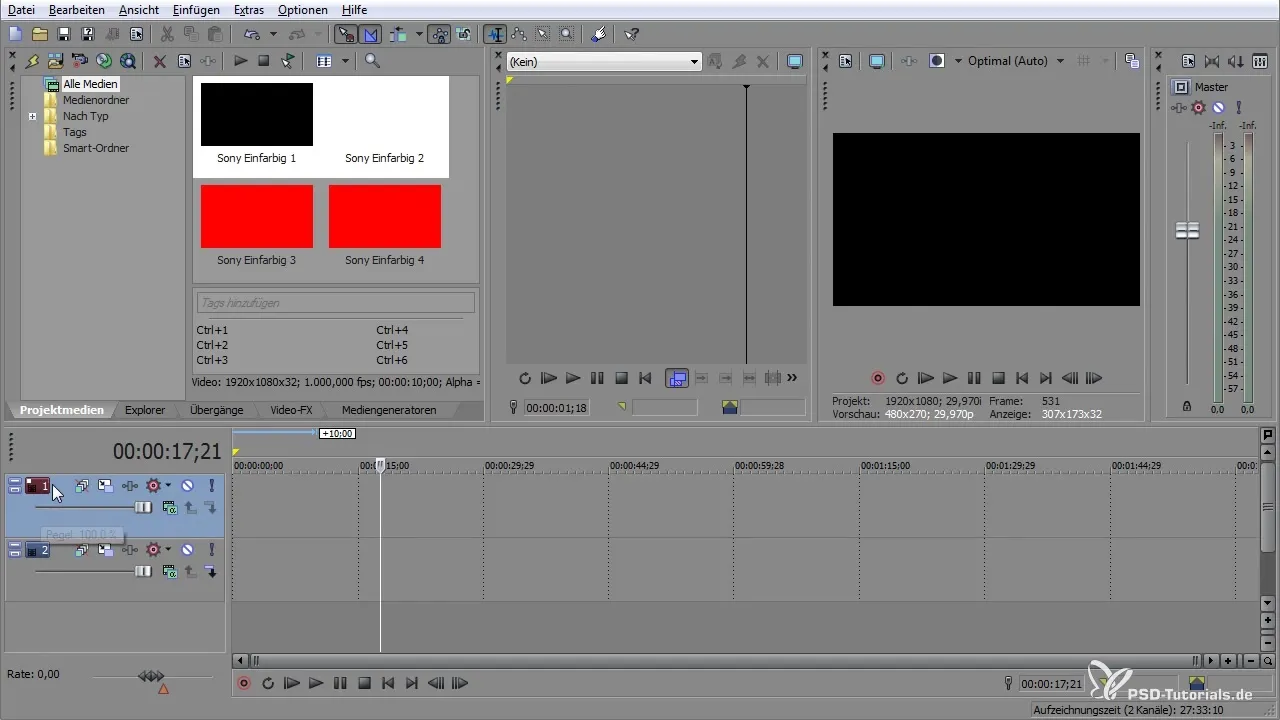Screen dimensions: 1280x720
Task: Click the What's This help icon
Action: point(631,34)
